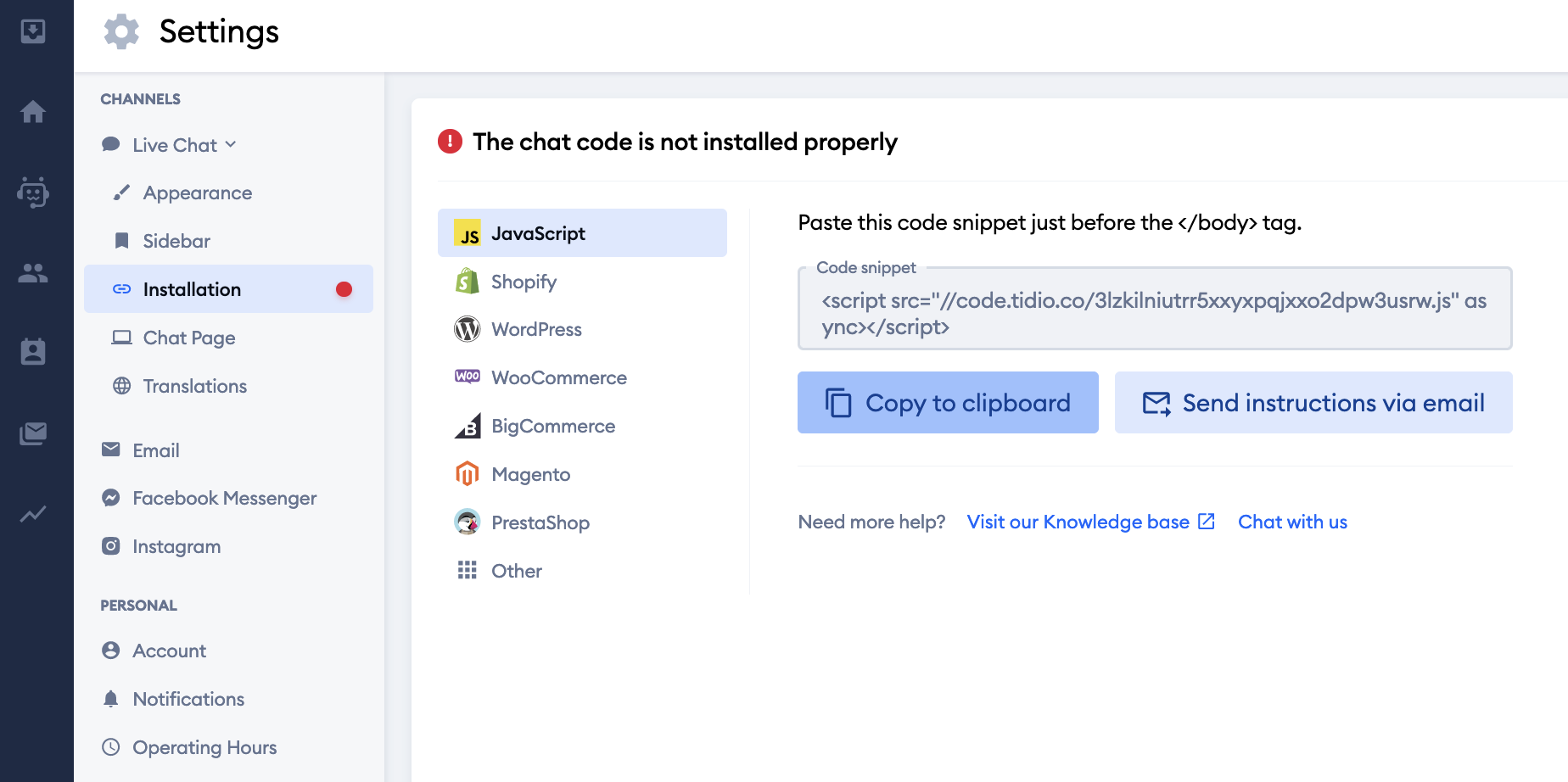1568x782 pixels.
Task: Click the Magento logo icon
Action: (x=467, y=474)
